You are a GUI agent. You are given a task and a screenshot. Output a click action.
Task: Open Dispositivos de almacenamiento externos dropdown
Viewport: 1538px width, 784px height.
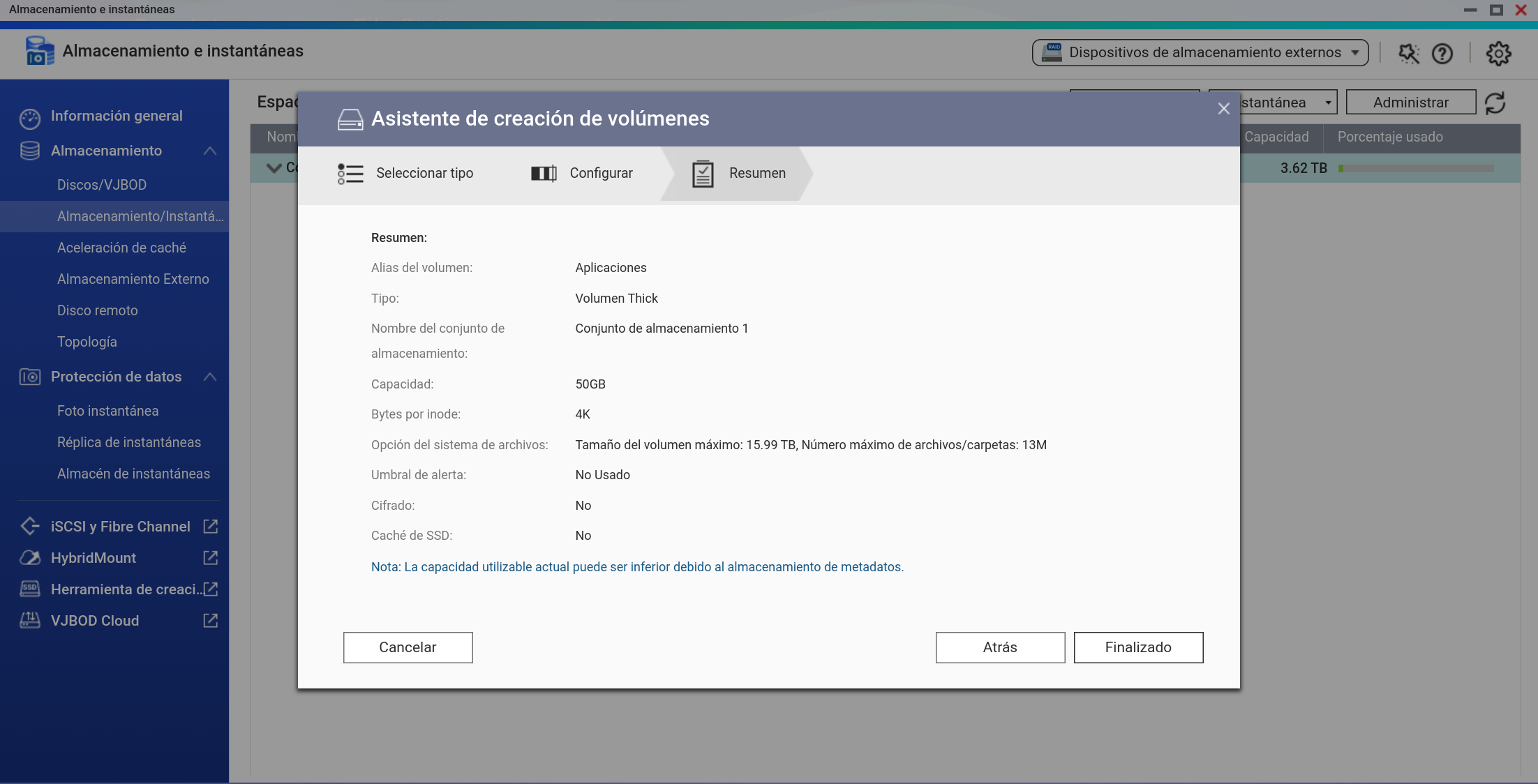(1200, 53)
